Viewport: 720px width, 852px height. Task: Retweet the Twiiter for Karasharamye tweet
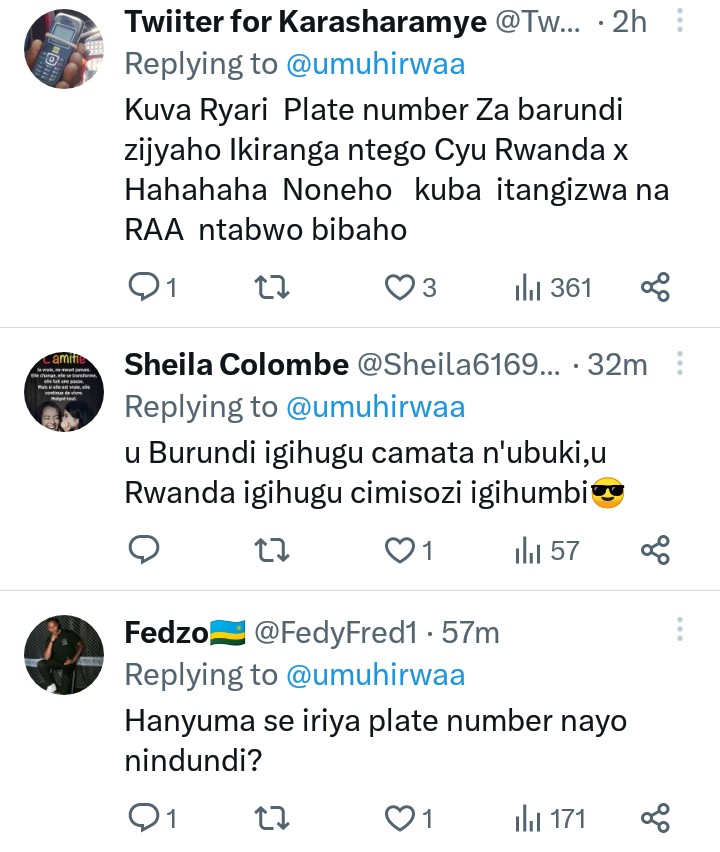click(x=272, y=288)
